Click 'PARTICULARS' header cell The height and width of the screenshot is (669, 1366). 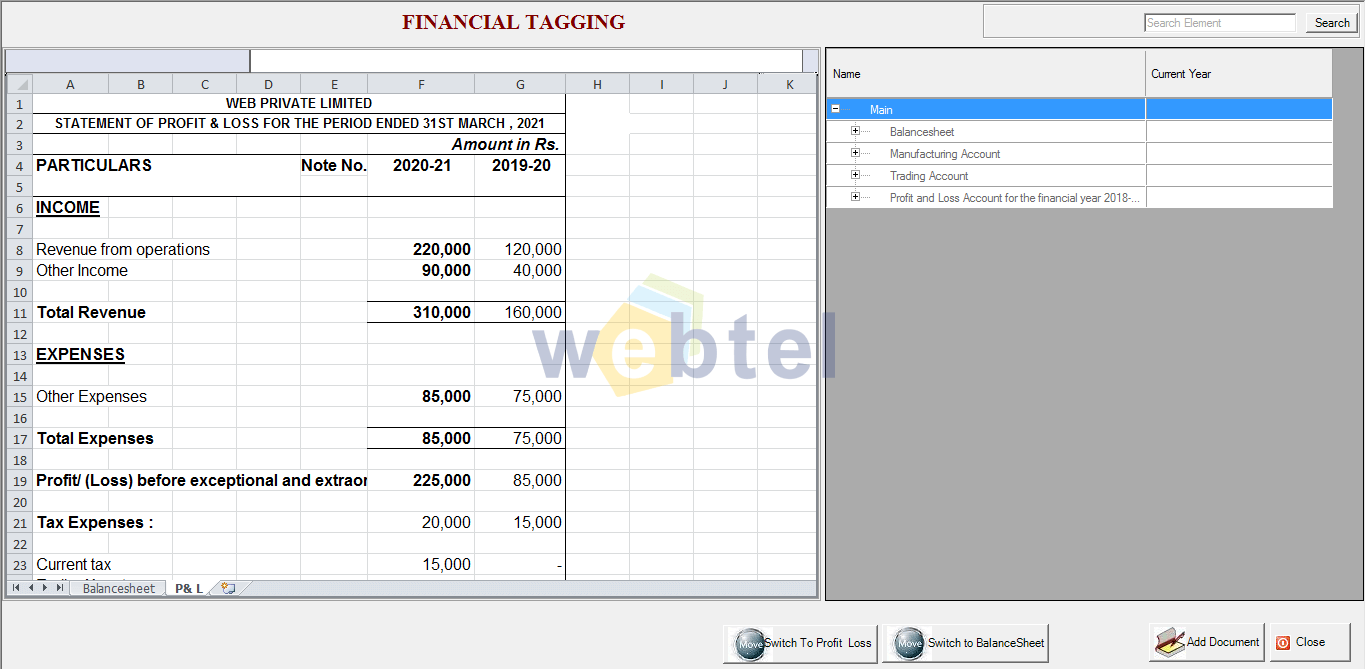(94, 165)
